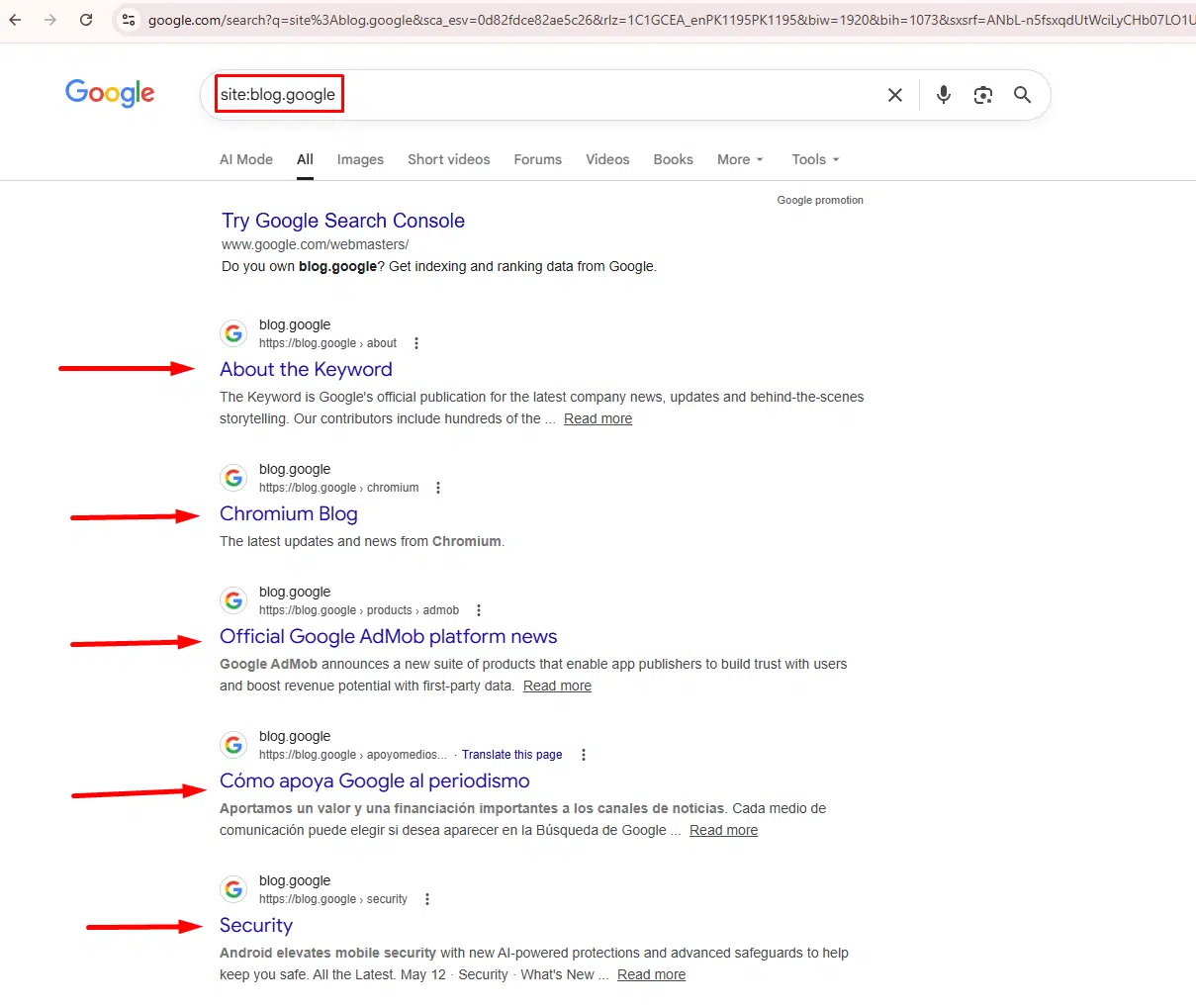Click the browser address bar URL
The image size is (1196, 1008).
[671, 20]
